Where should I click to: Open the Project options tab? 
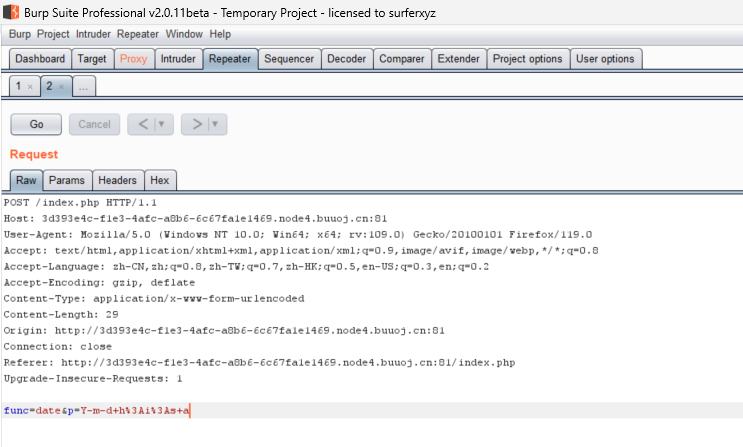[x=527, y=59]
